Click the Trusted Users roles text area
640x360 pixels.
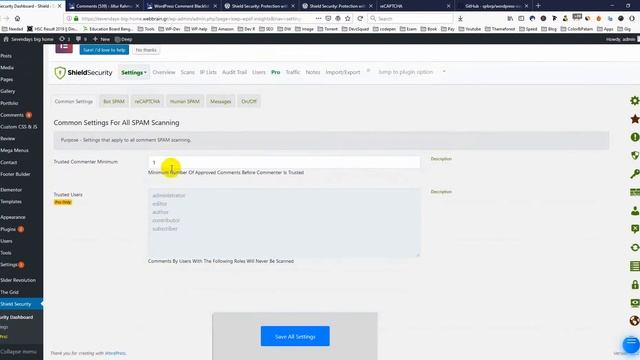click(284, 222)
